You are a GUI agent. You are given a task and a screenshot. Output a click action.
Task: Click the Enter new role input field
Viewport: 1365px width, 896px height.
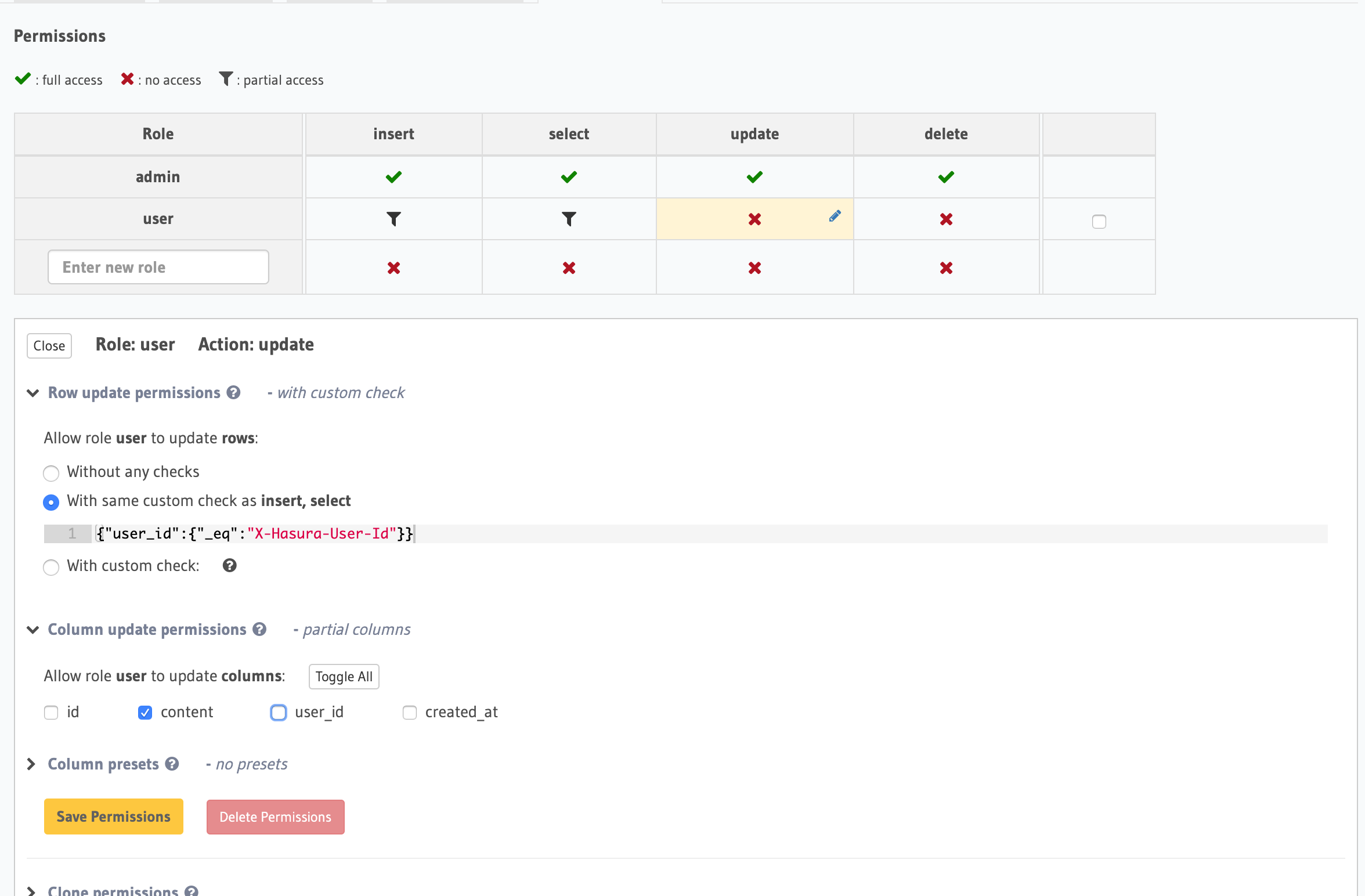[x=158, y=267]
